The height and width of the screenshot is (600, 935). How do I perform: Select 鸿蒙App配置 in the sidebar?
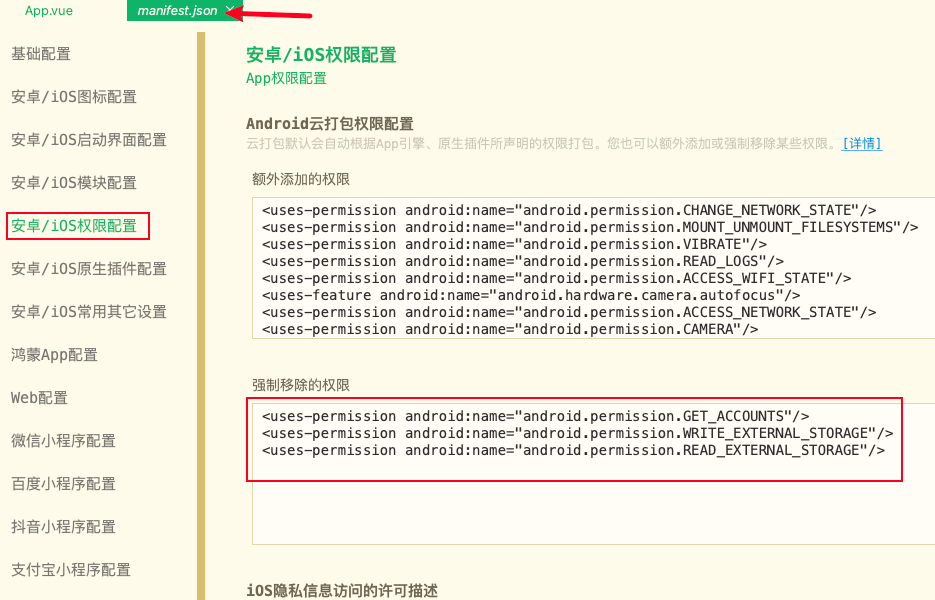pyautogui.click(x=52, y=354)
